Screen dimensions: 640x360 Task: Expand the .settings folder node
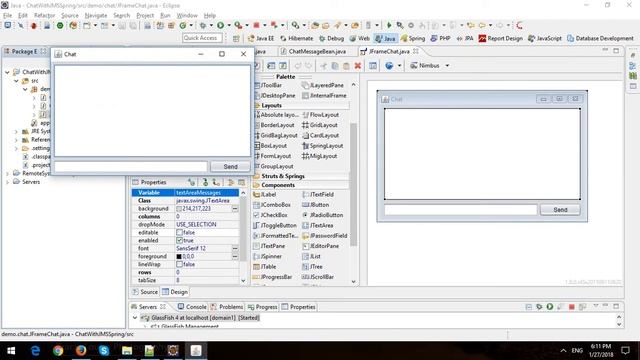coord(16,149)
